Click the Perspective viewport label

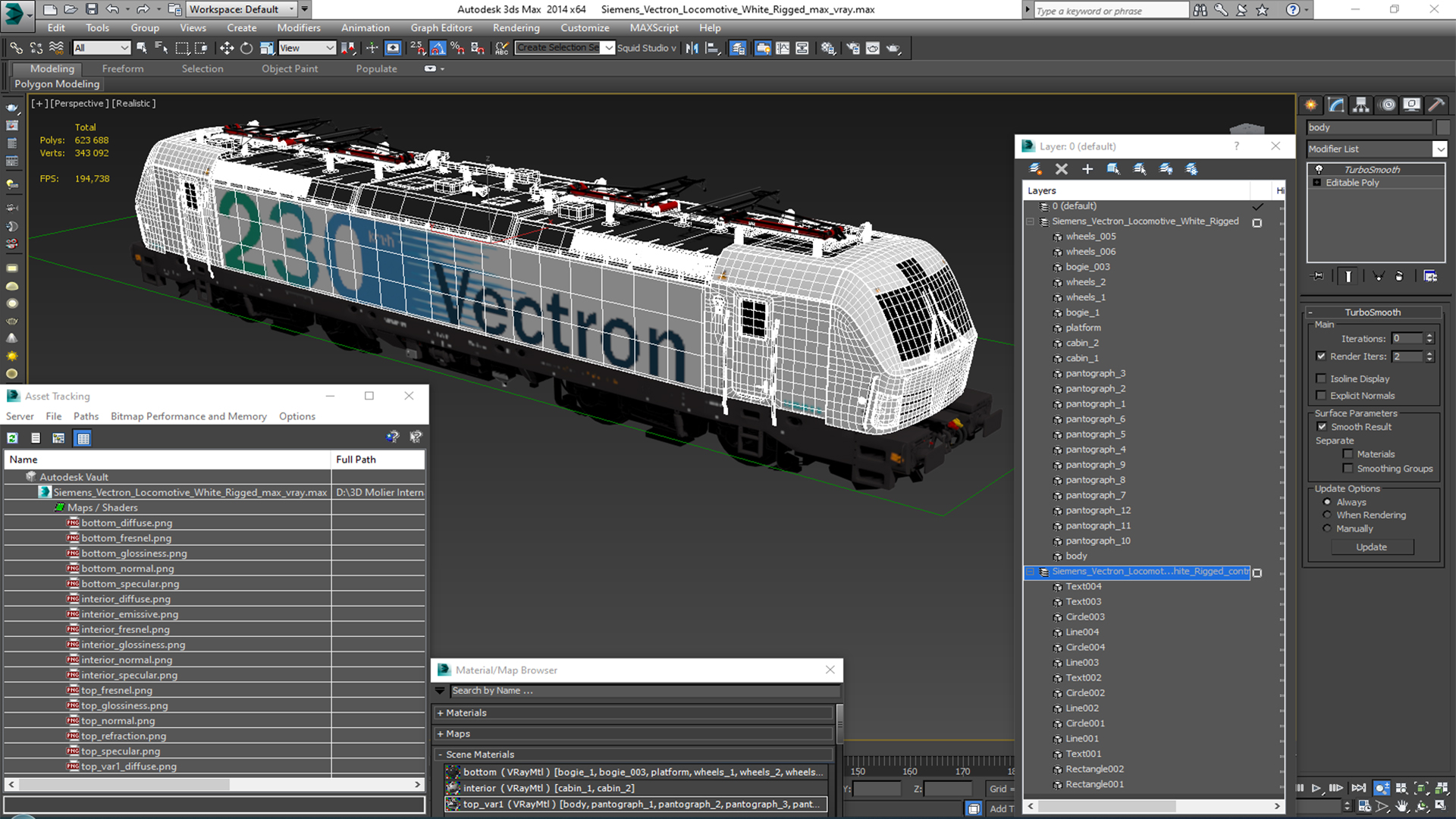(x=80, y=103)
